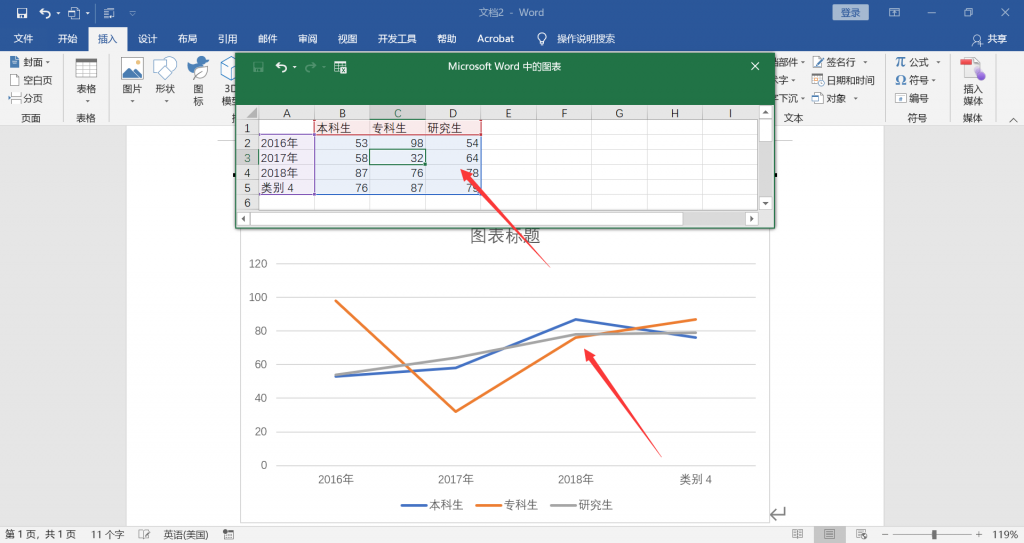
Task: Open the Help (帮助) tab
Action: coord(447,39)
